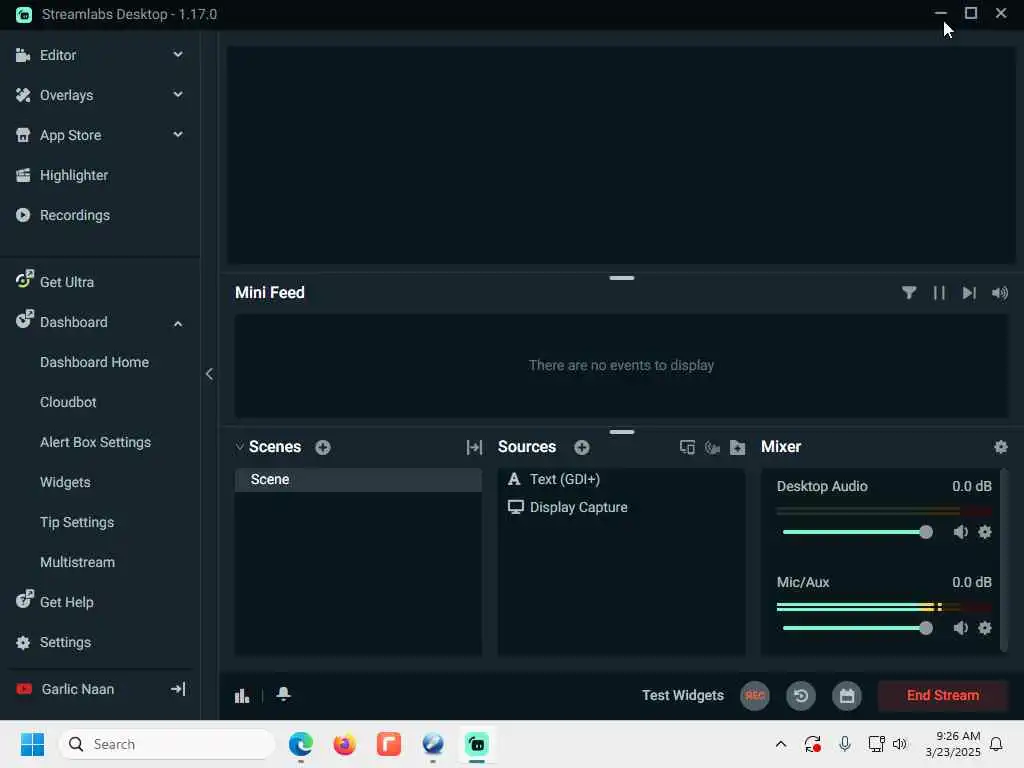Add a new scene with plus icon
Viewport: 1024px width, 768px height.
click(323, 447)
